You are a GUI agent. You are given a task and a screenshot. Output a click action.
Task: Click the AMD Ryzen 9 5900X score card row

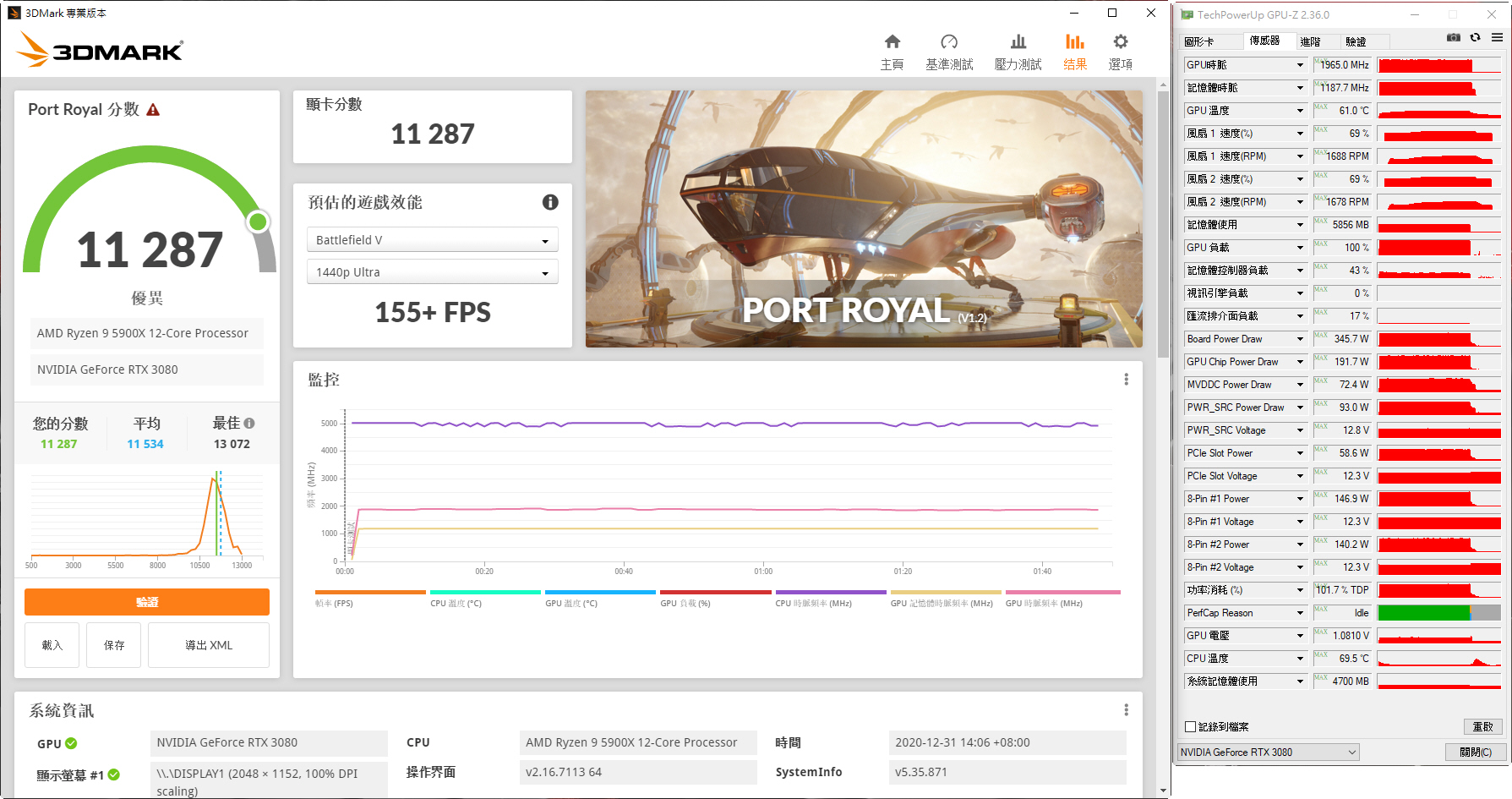click(x=147, y=333)
